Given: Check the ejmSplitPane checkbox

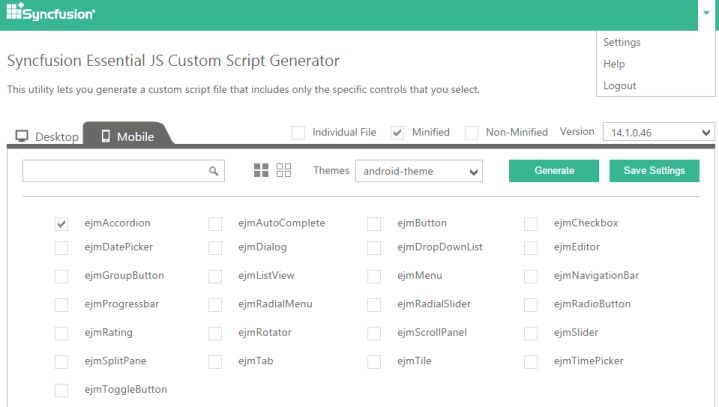Looking at the screenshot, I should tap(61, 362).
